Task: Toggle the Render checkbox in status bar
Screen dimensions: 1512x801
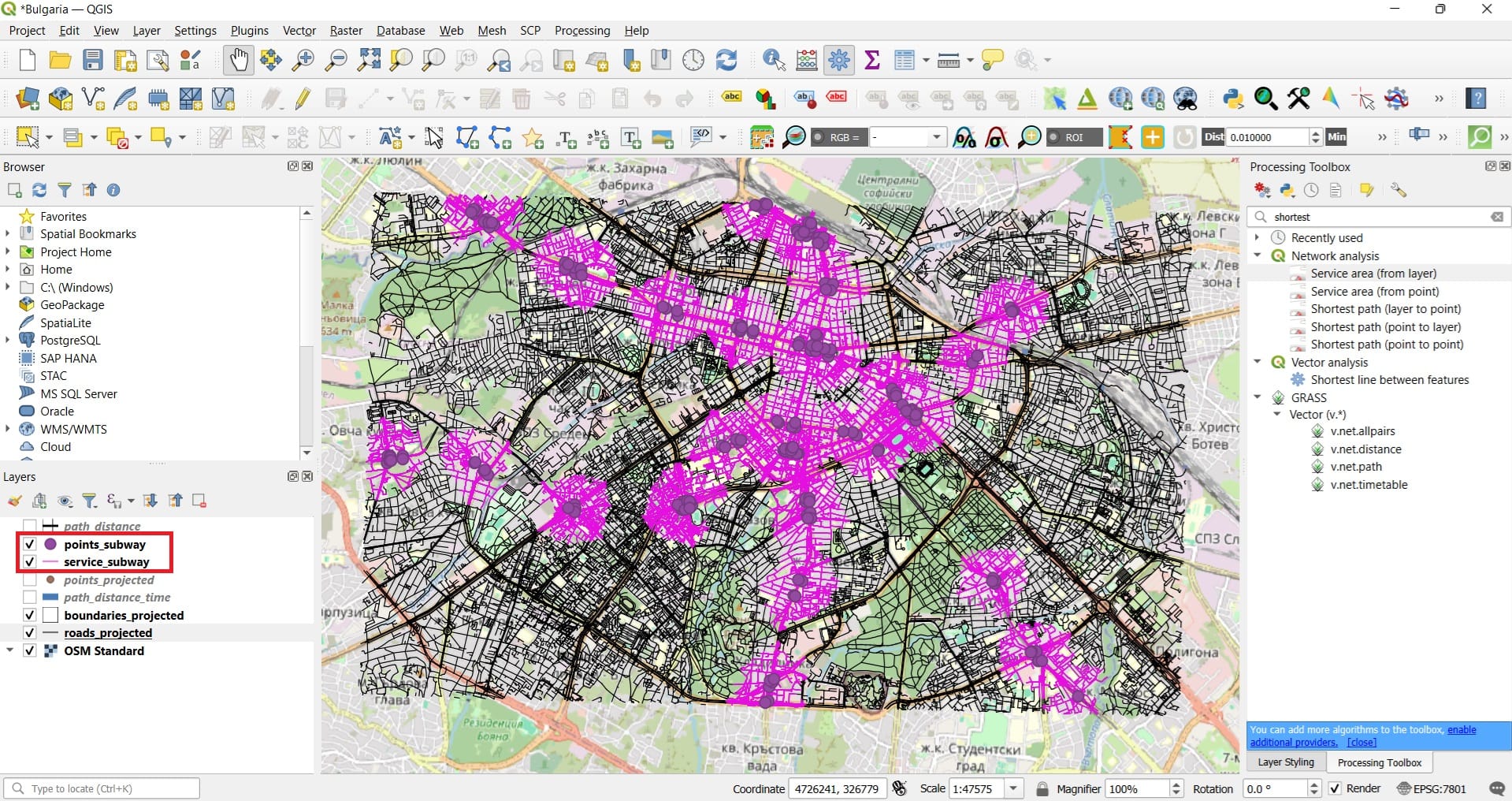Action: point(1335,788)
